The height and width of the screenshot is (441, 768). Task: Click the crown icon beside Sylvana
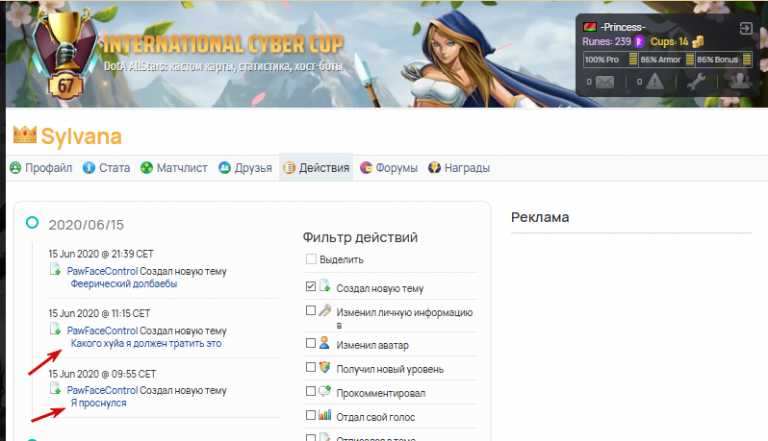point(25,135)
